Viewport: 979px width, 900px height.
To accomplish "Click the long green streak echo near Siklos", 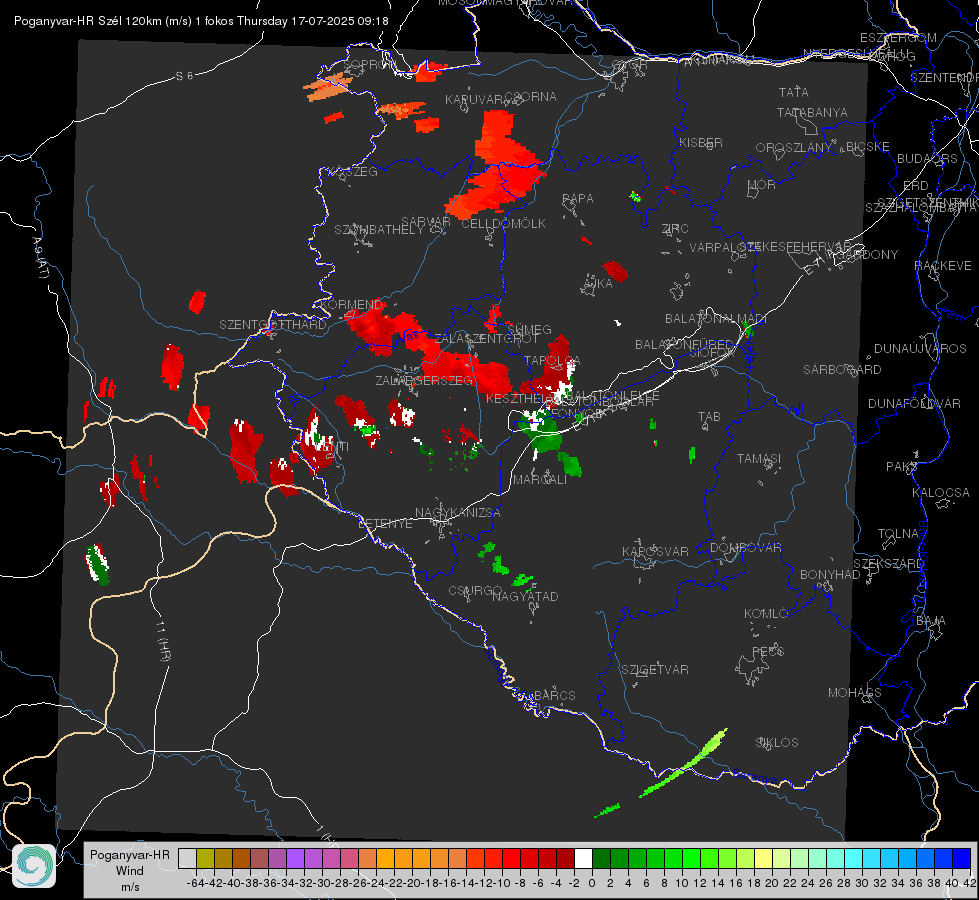I will pyautogui.click(x=684, y=764).
